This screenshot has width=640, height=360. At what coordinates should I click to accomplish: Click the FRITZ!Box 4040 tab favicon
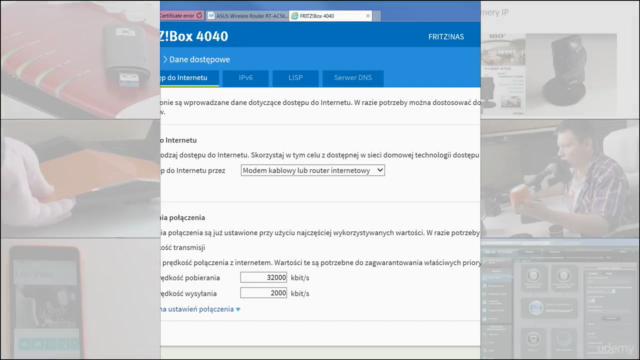[295, 16]
